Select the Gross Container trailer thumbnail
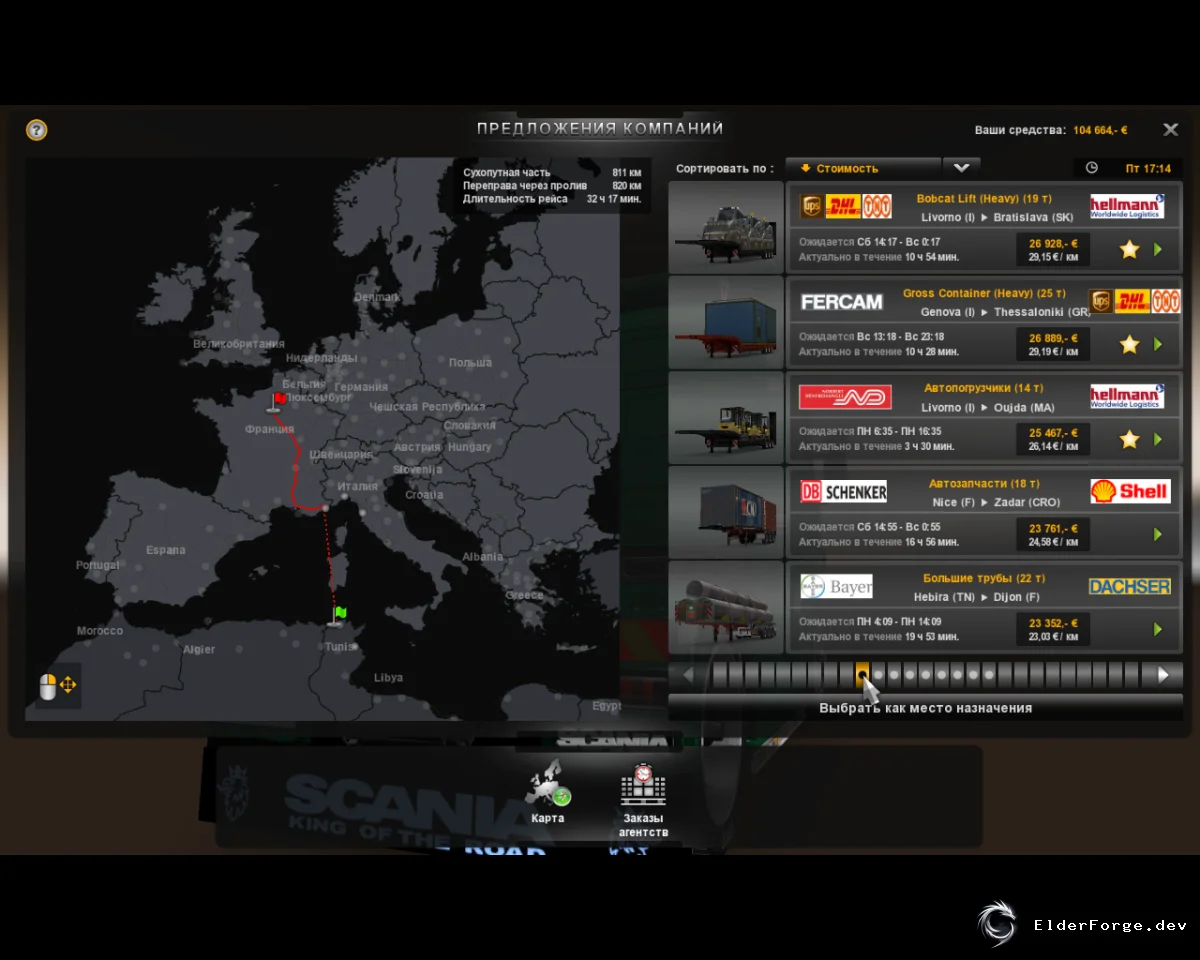 click(x=726, y=322)
